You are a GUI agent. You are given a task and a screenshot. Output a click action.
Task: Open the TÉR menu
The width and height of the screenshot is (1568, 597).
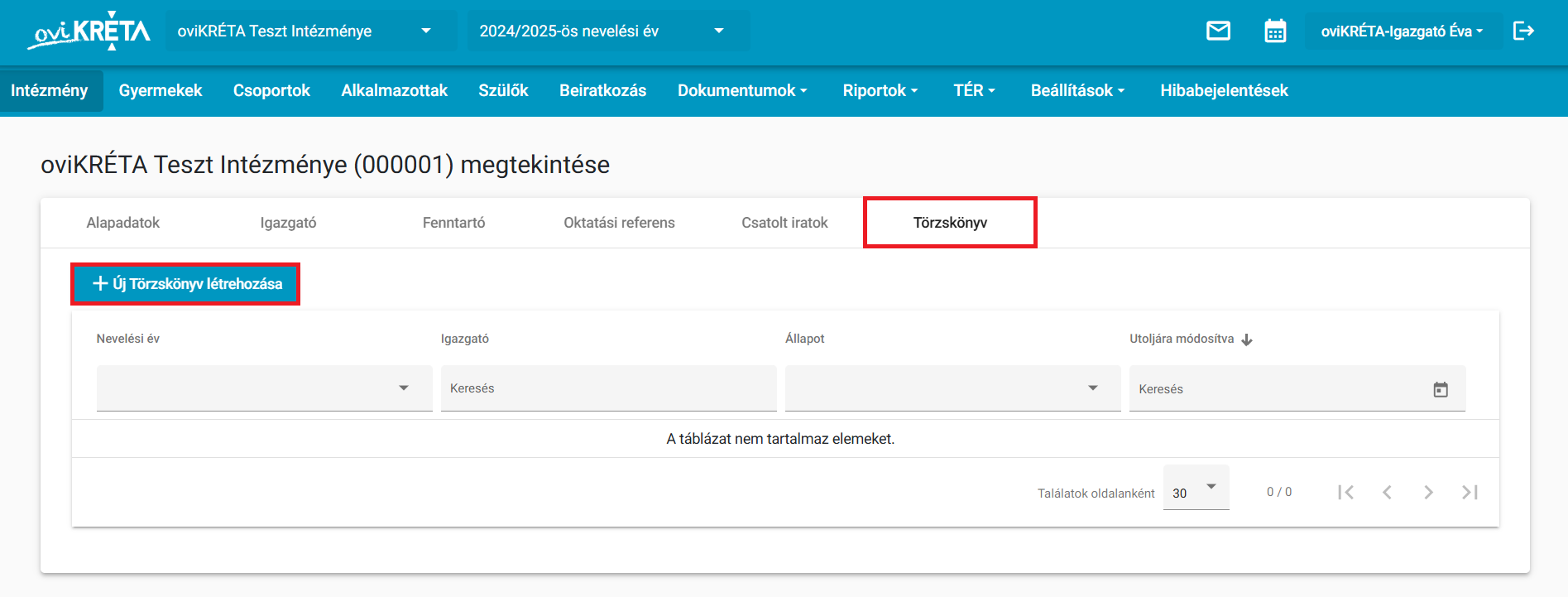click(x=974, y=91)
